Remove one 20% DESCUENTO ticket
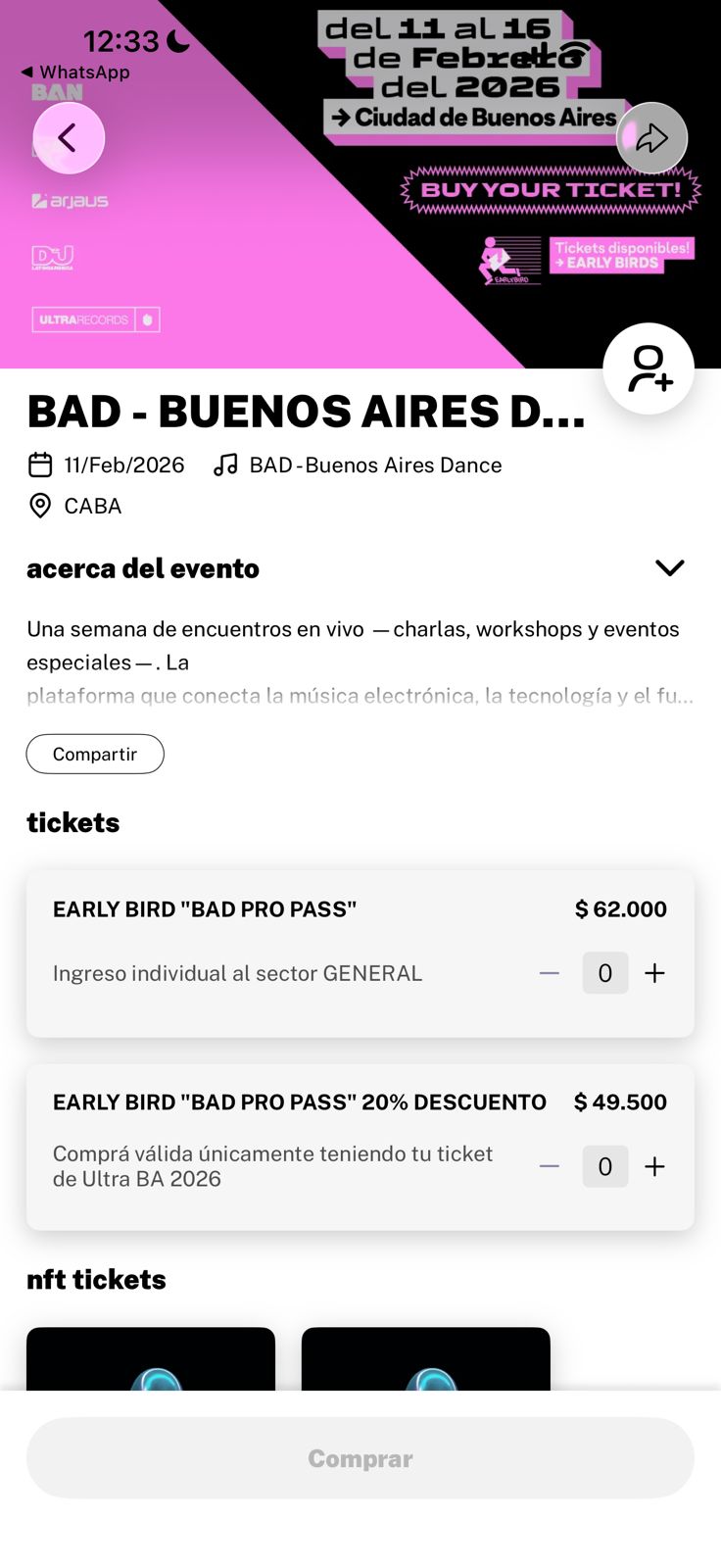The width and height of the screenshot is (721, 1568). click(x=550, y=1166)
